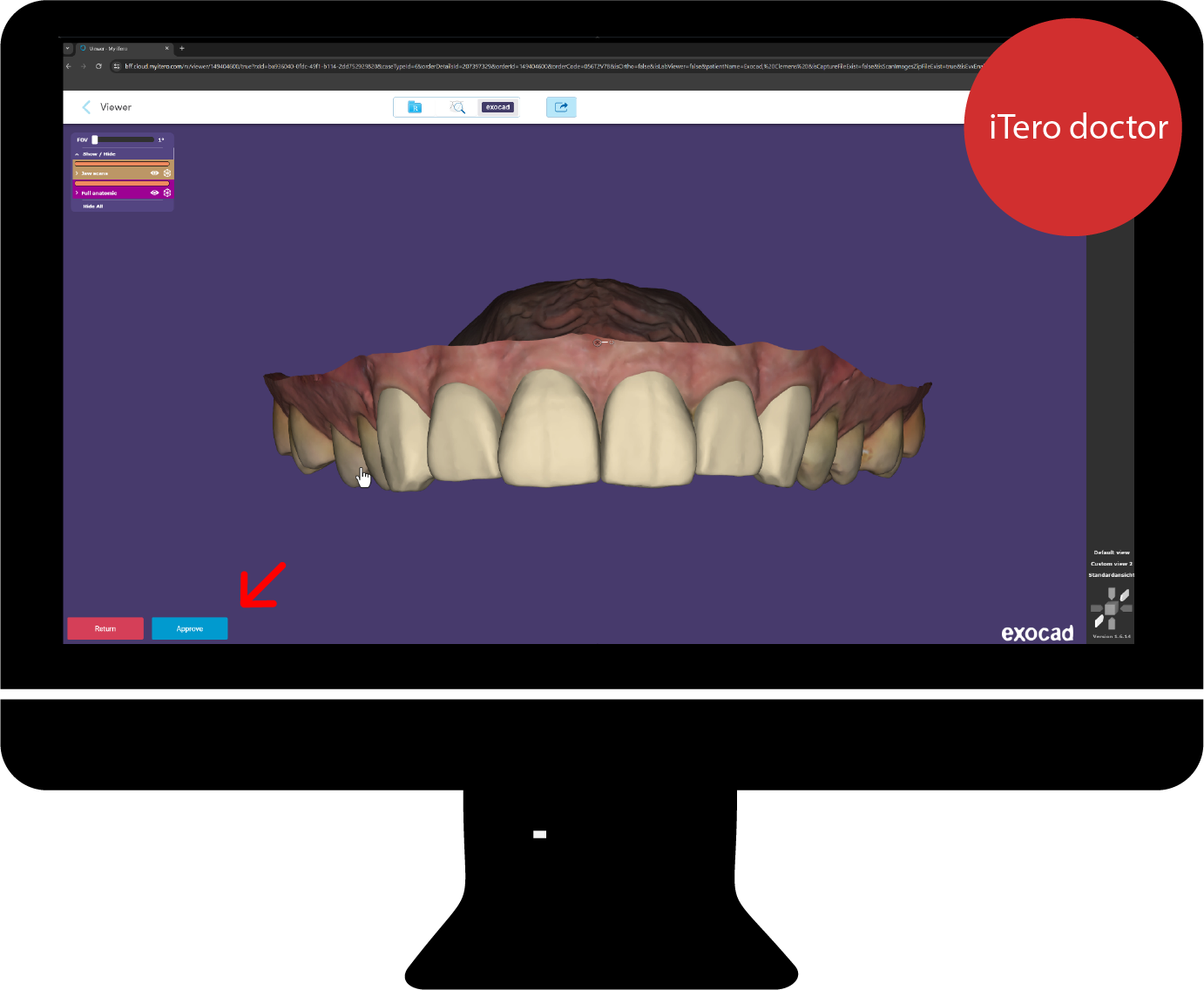Collapse the Show / Hide section
Screen dimensions: 1204x990
click(x=78, y=154)
